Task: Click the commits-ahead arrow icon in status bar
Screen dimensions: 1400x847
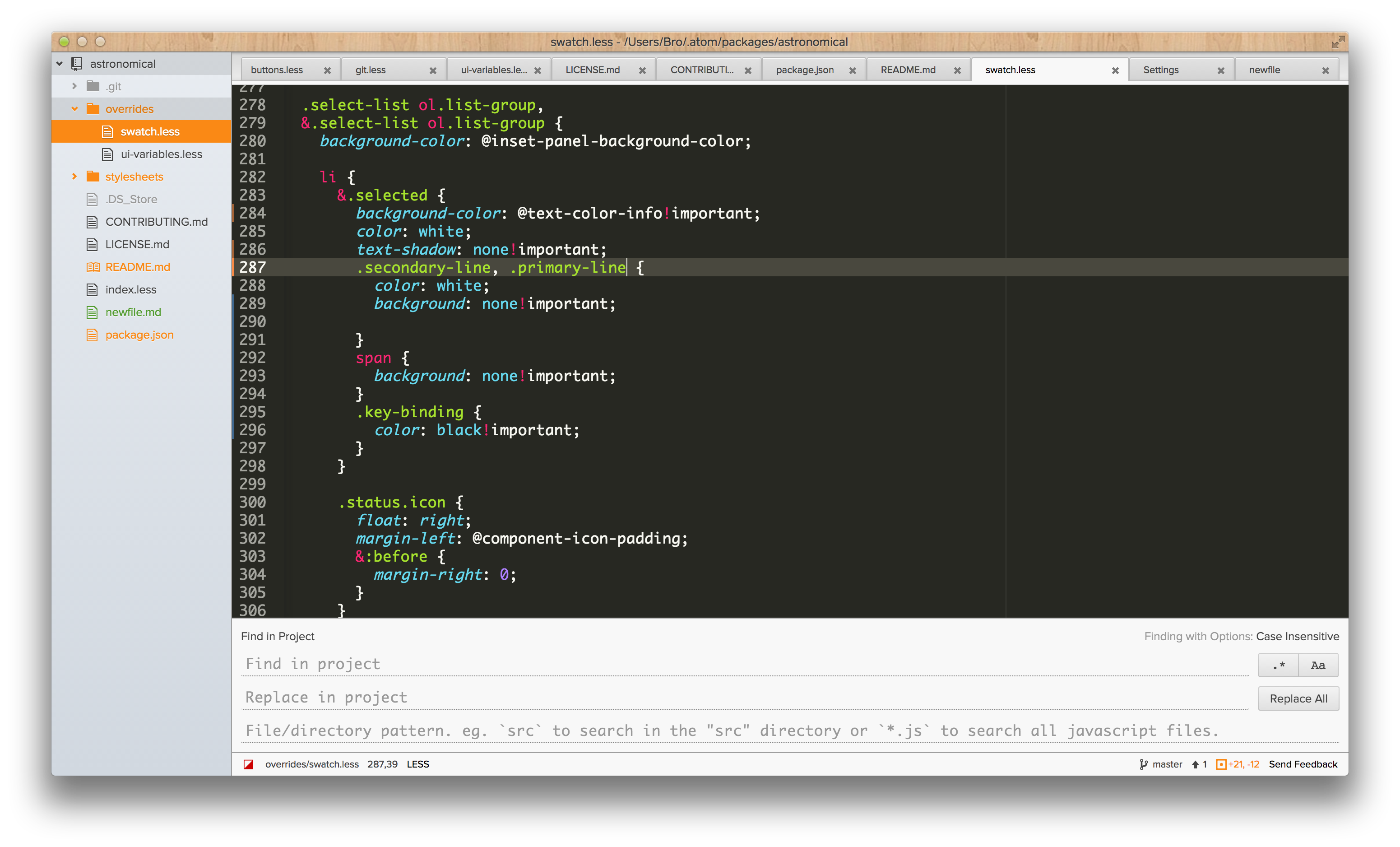Action: (1195, 764)
